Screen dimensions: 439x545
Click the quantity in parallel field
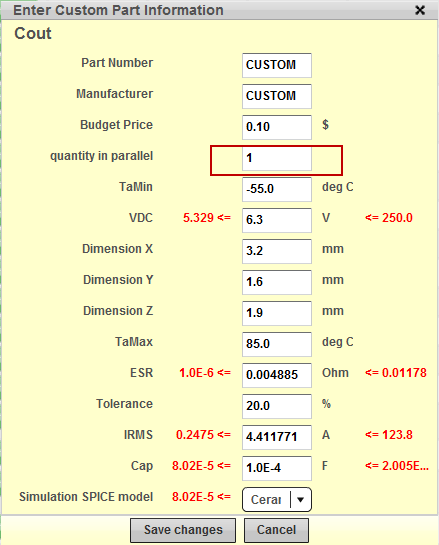pyautogui.click(x=277, y=158)
